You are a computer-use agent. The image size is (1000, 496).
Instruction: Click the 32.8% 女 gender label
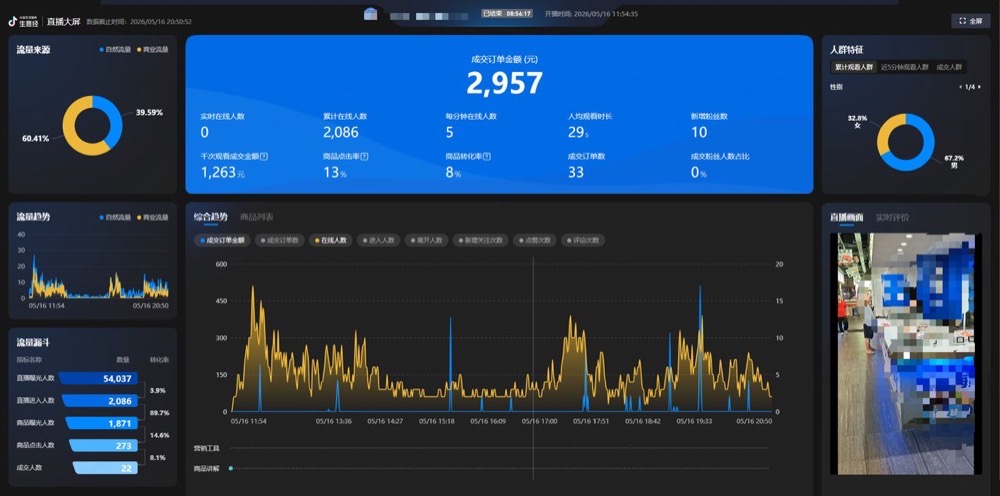click(x=858, y=122)
